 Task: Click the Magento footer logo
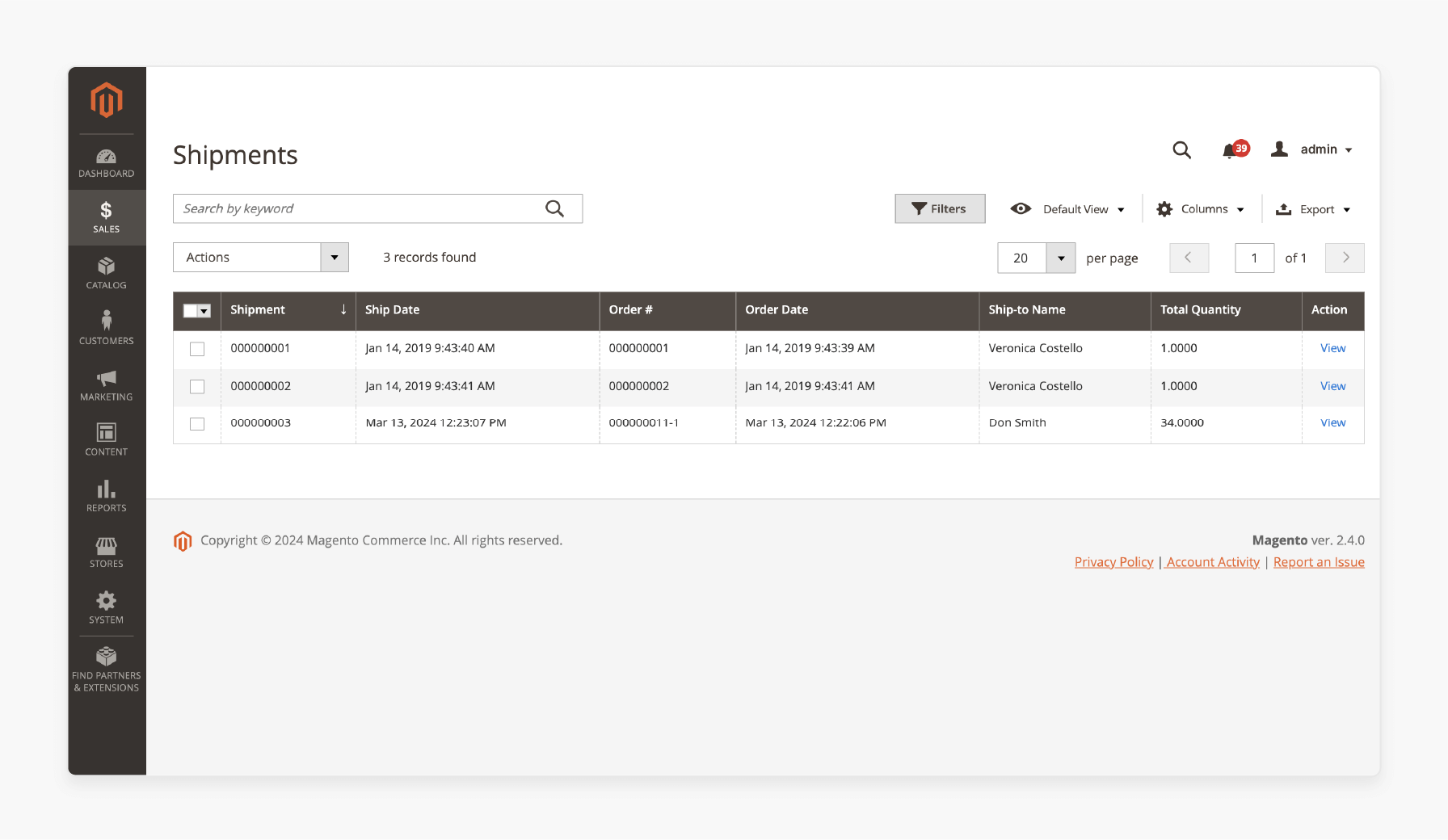(x=183, y=541)
